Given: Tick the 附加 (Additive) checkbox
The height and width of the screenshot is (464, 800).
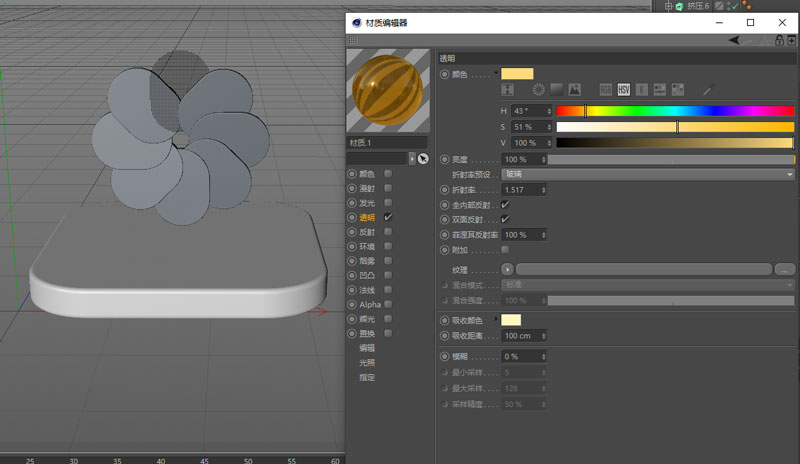Looking at the screenshot, I should pos(505,249).
